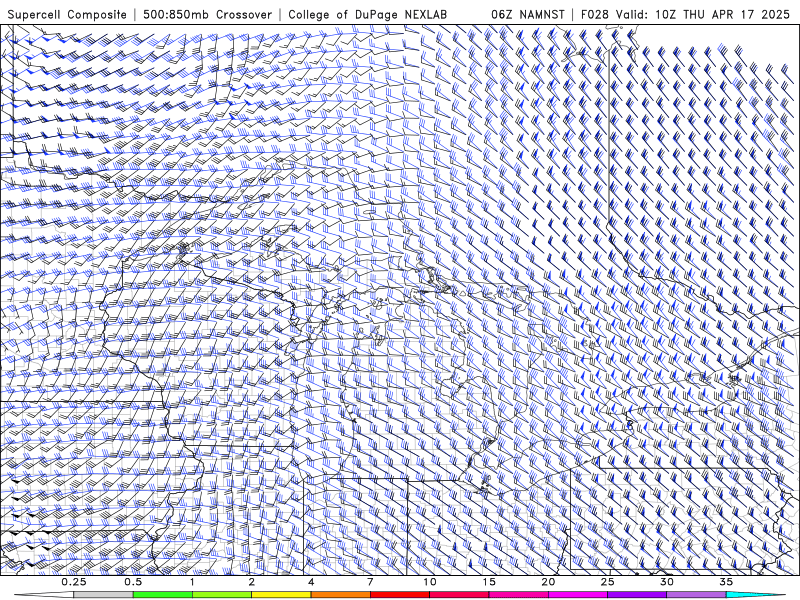Viewport: 800px width, 600px height.
Task: Click the legend value 25
Action: click(607, 582)
